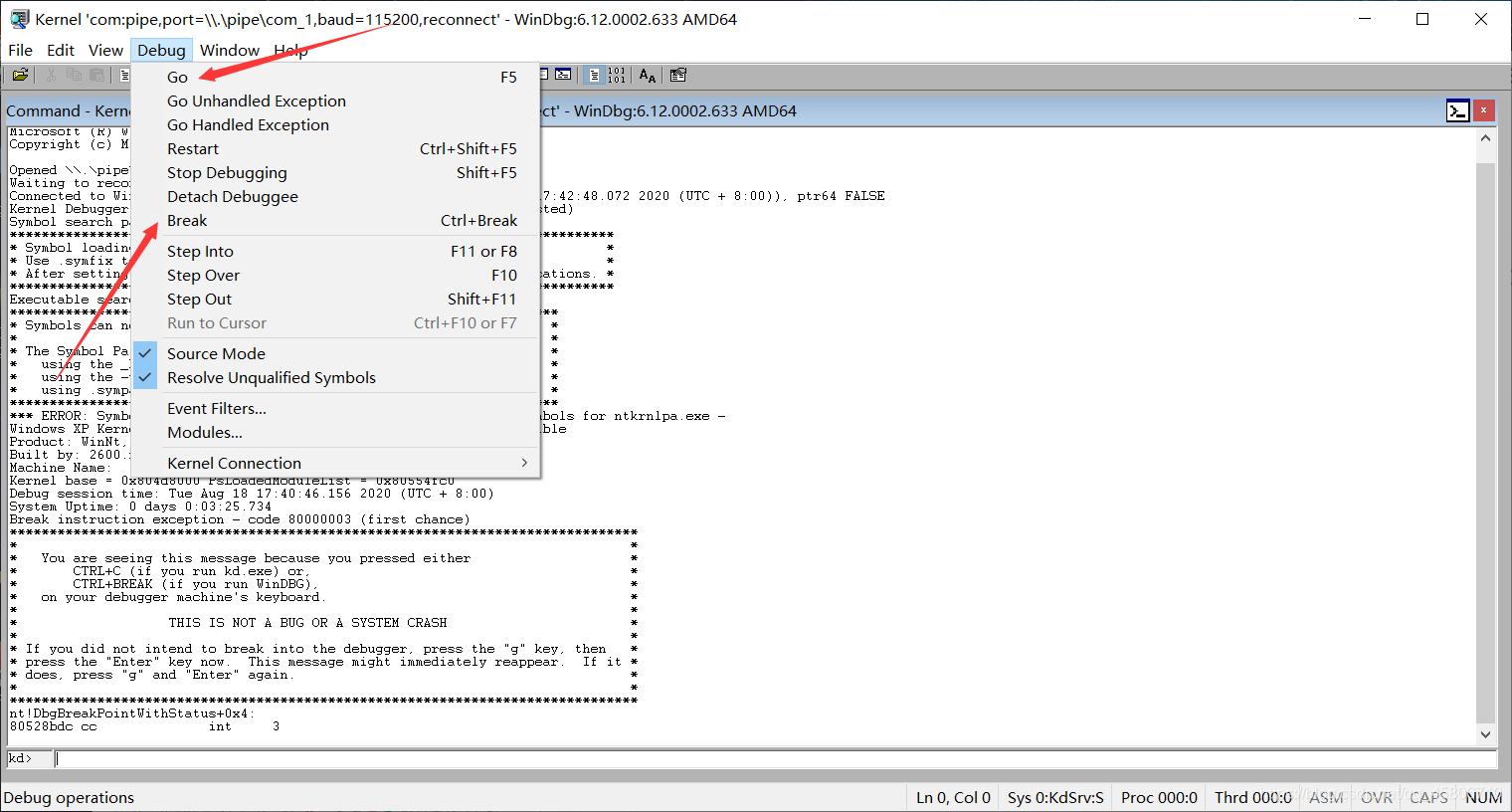The image size is (1512, 812).
Task: Click the scrollbar down arrow in Command window
Action: (x=1485, y=734)
